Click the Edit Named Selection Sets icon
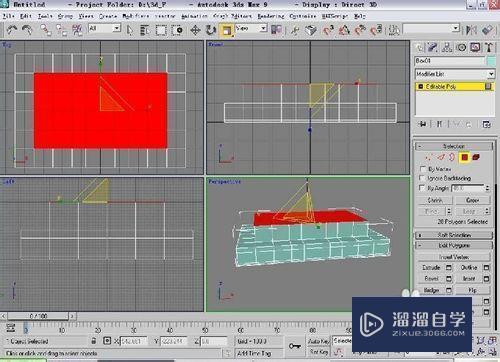 coord(394,30)
